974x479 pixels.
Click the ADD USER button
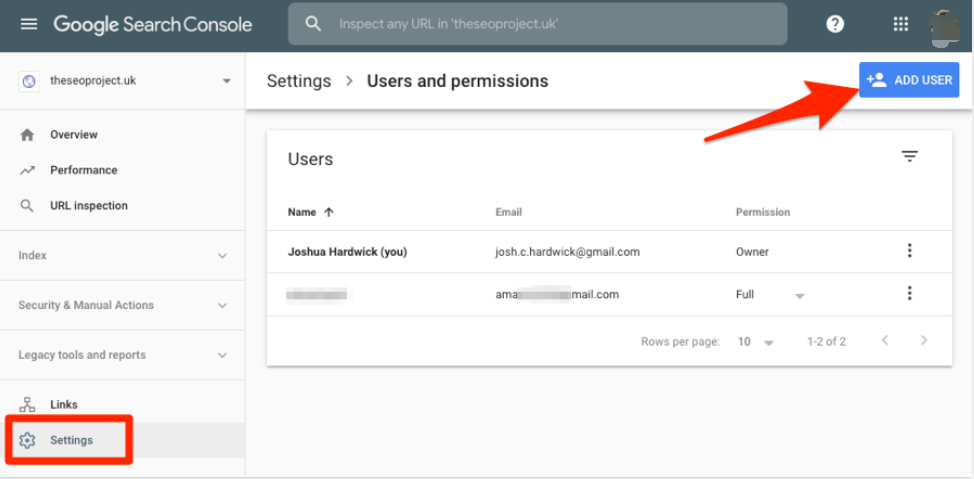tap(909, 80)
